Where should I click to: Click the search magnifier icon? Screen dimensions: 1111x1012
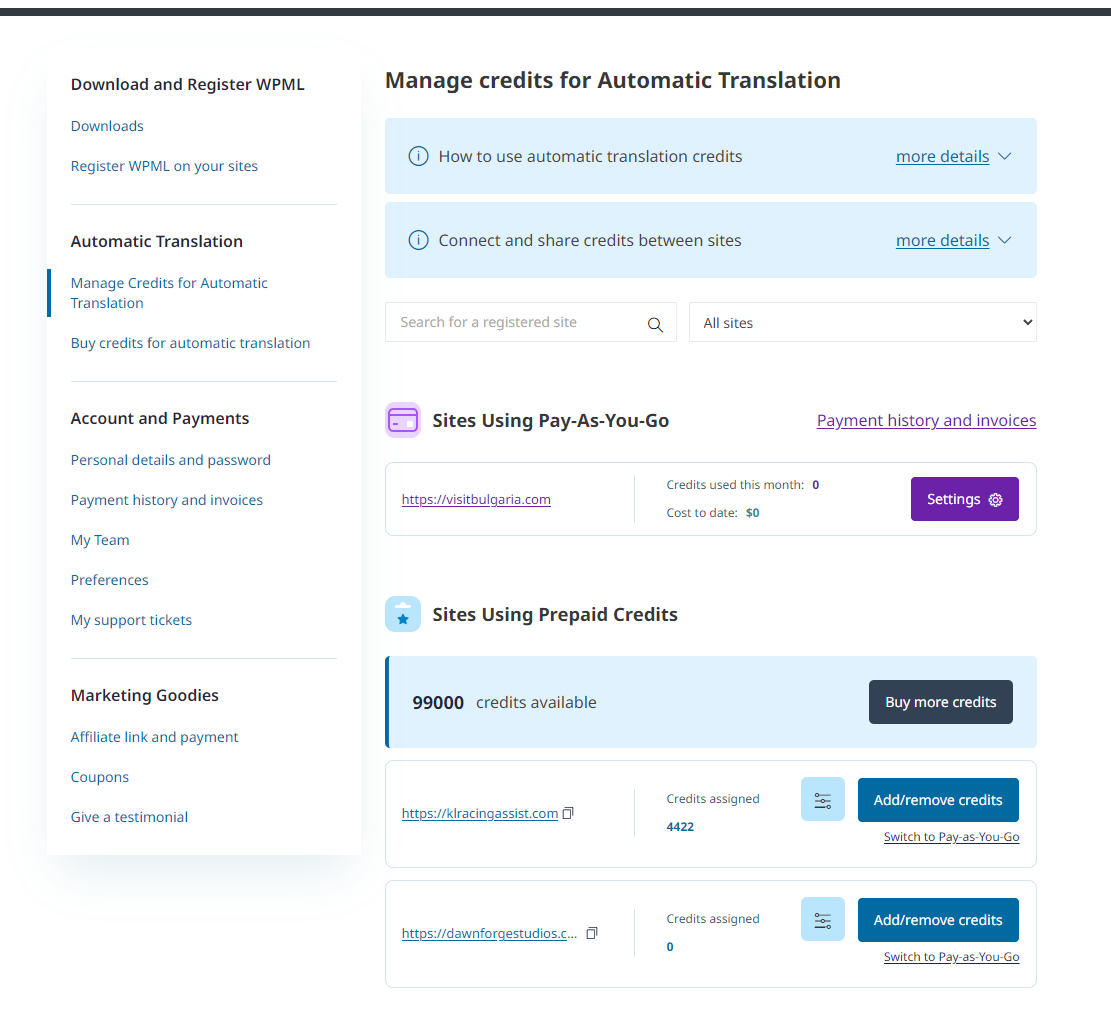pyautogui.click(x=655, y=324)
